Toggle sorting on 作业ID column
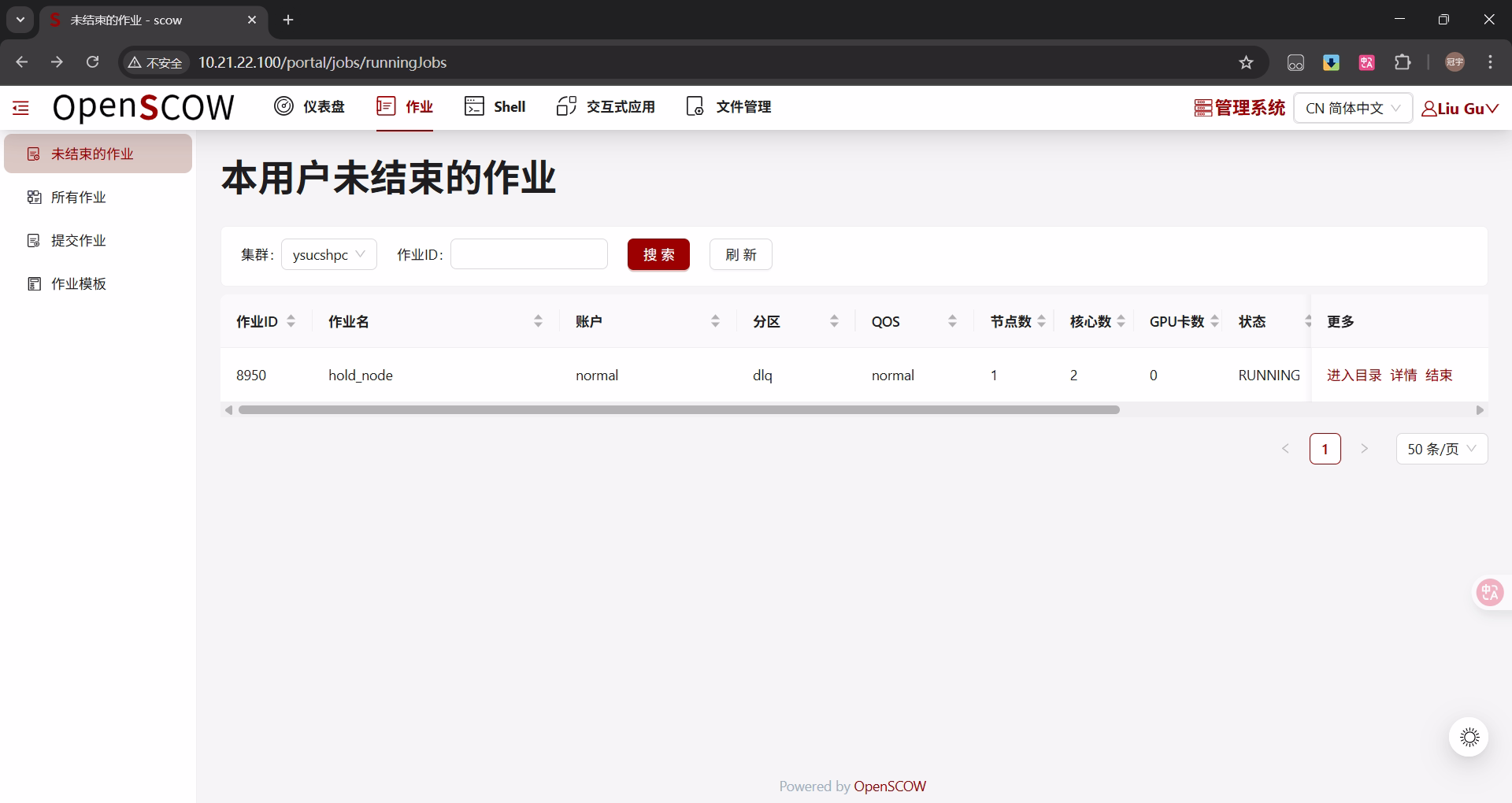The width and height of the screenshot is (1512, 803). click(x=291, y=320)
